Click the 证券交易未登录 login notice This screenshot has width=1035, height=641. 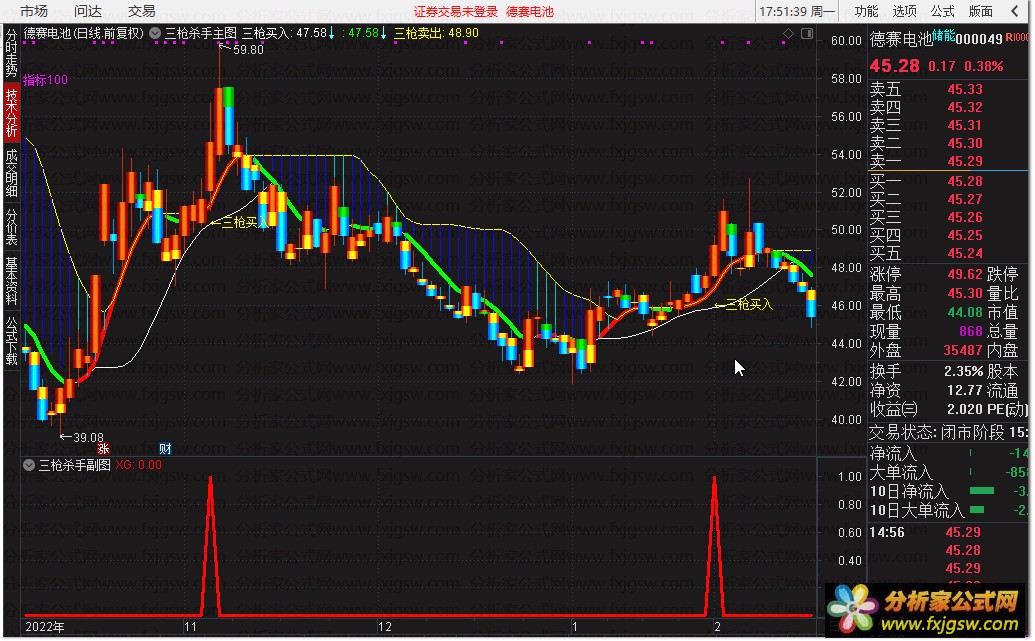point(456,11)
